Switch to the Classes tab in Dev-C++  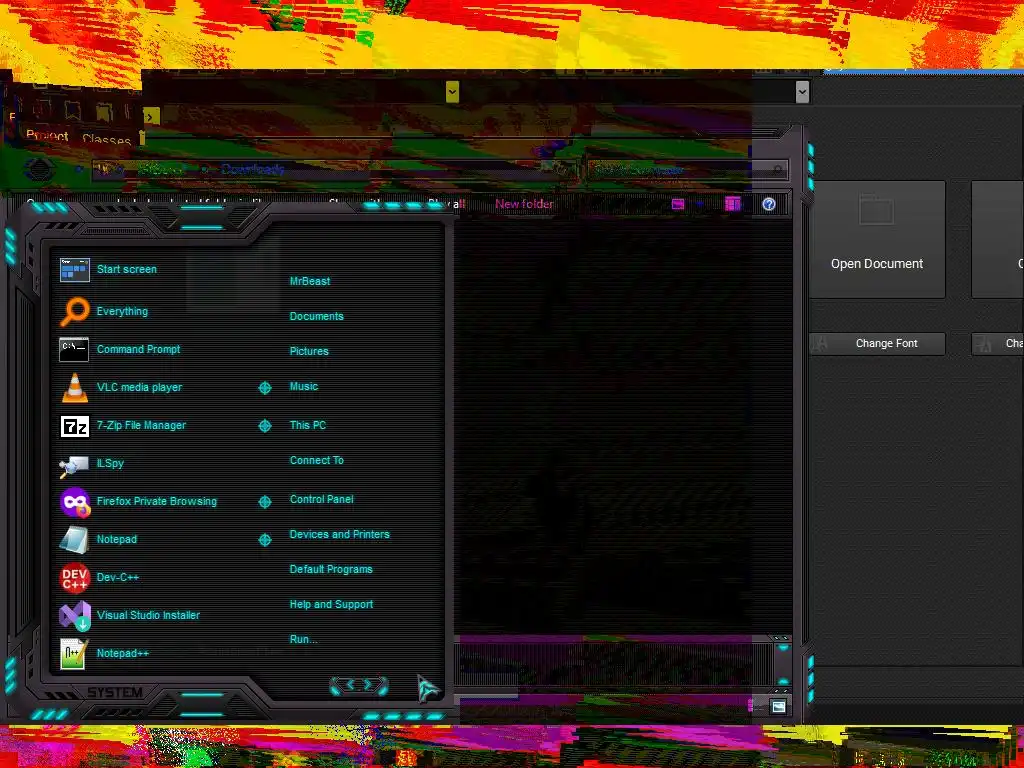coord(106,139)
